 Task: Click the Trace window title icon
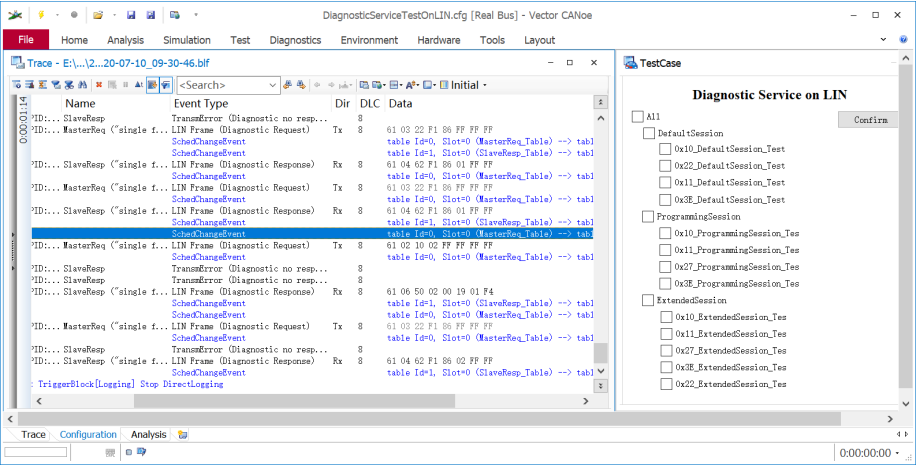(x=18, y=63)
